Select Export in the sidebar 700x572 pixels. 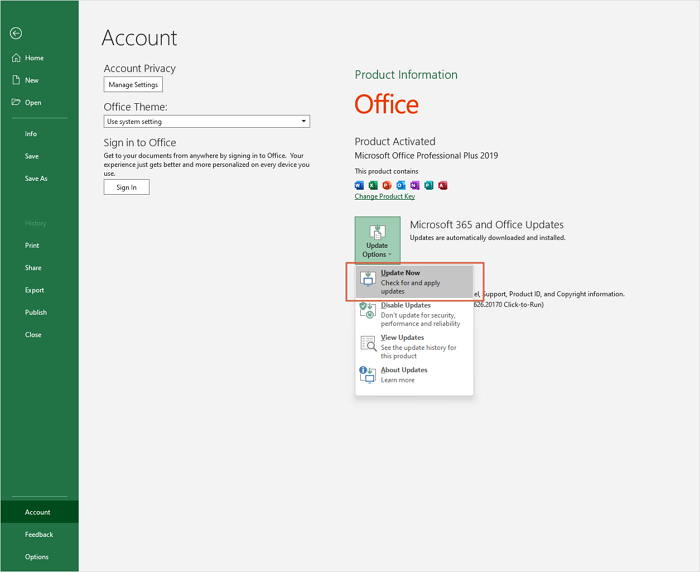click(35, 290)
